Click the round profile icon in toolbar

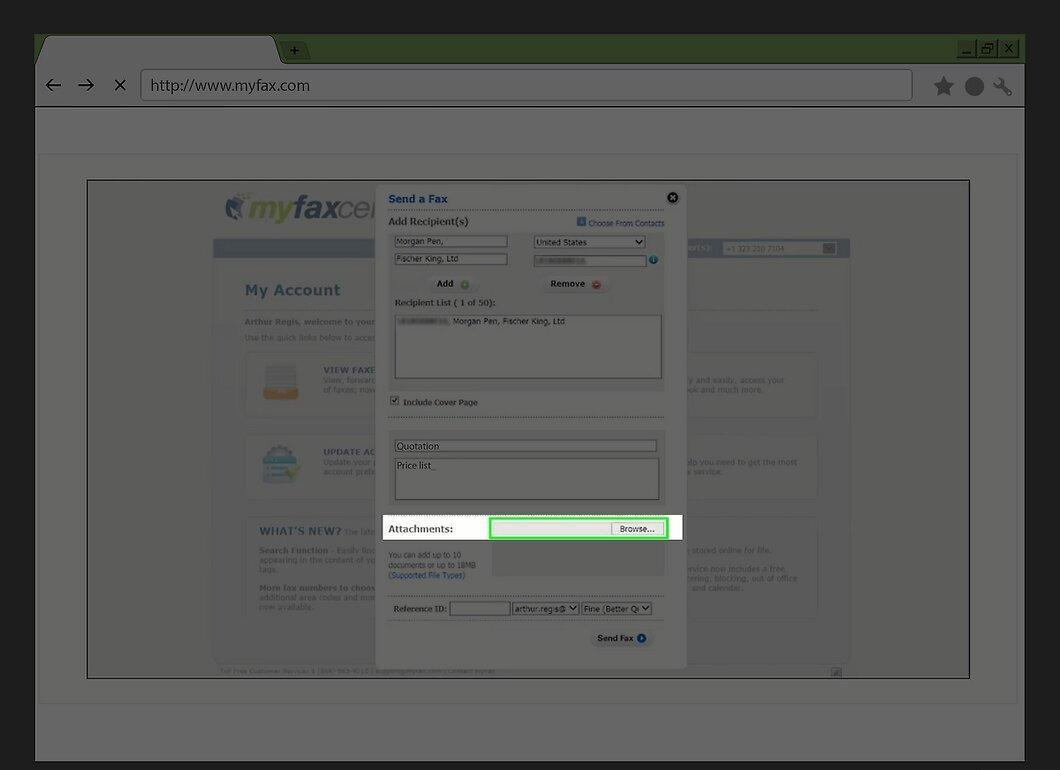point(974,87)
